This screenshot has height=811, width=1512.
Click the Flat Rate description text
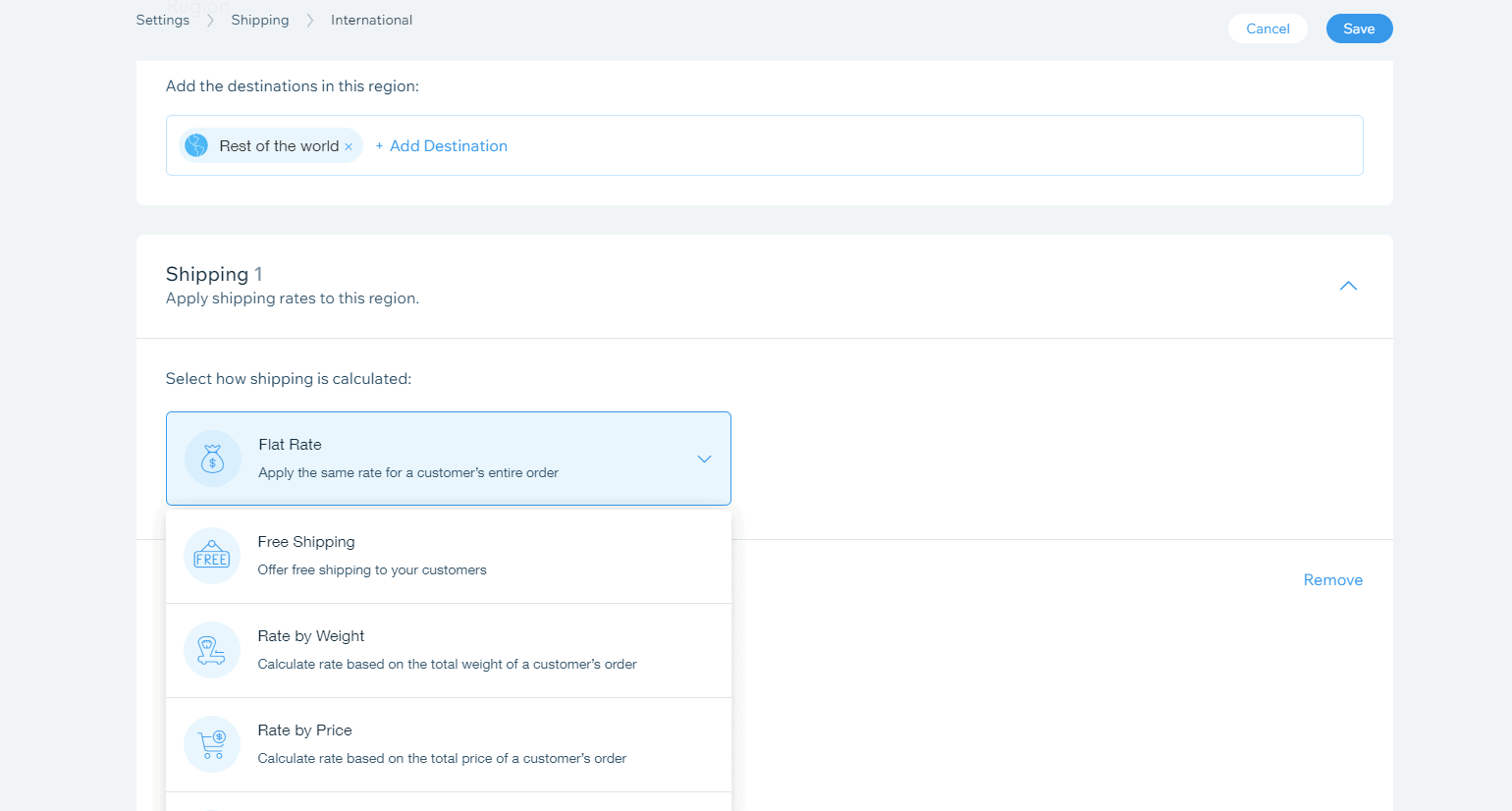(x=408, y=472)
